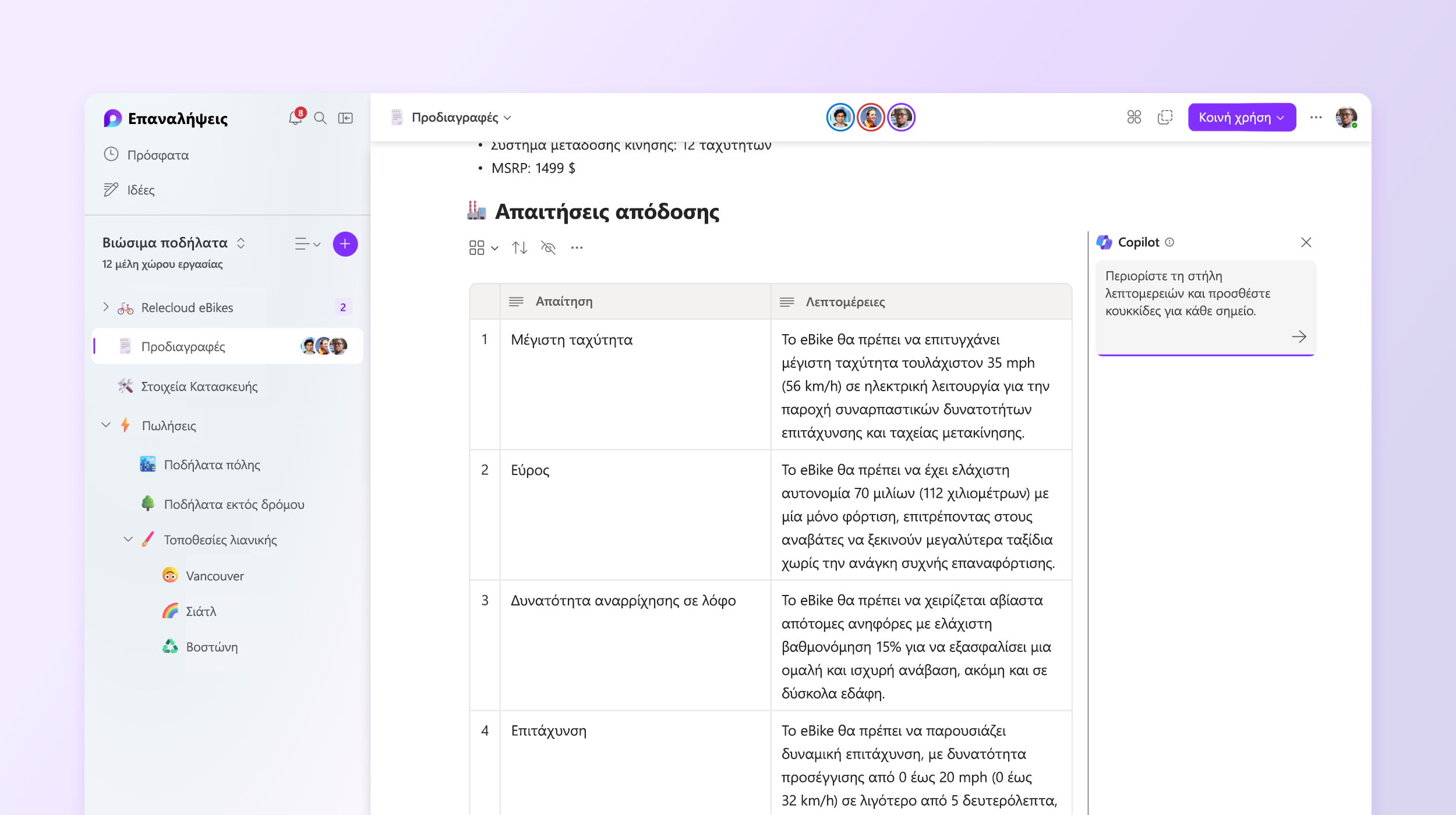The height and width of the screenshot is (815, 1456).
Task: Click the copy as component icon
Action: click(1165, 118)
